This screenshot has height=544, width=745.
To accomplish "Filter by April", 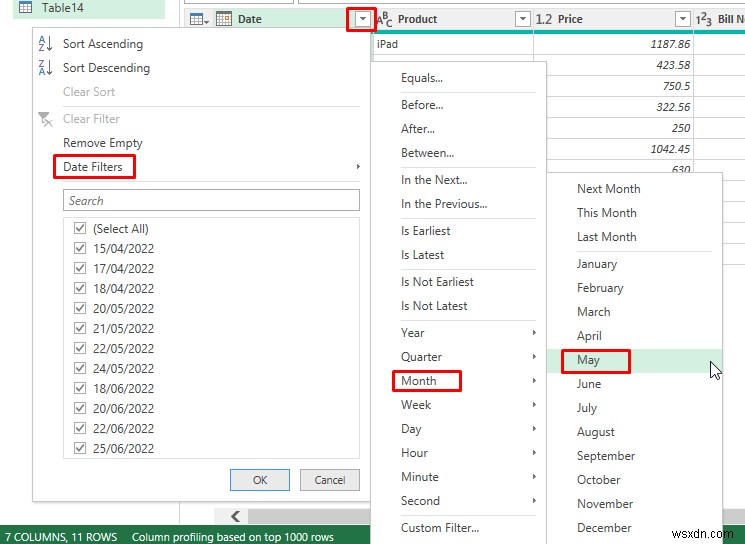I will 589,336.
